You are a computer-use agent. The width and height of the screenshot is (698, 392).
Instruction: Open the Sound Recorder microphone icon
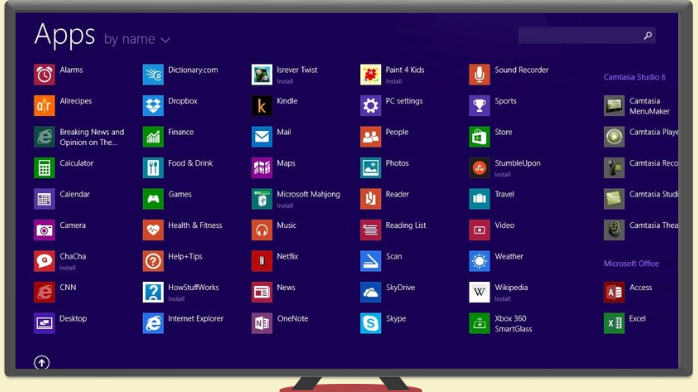479,74
